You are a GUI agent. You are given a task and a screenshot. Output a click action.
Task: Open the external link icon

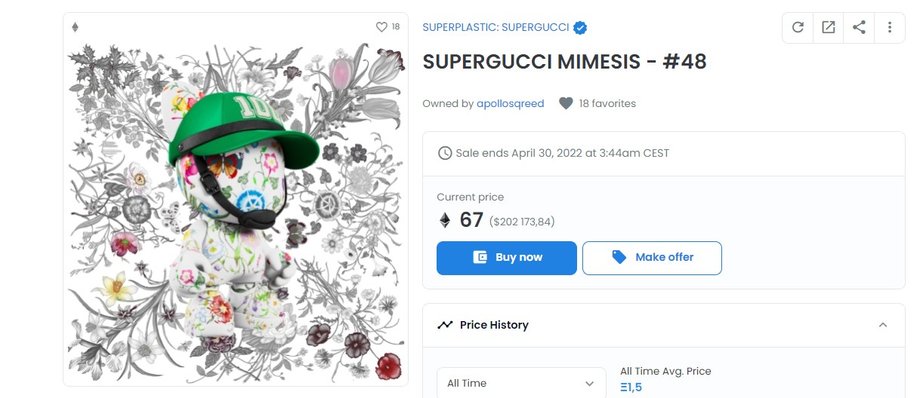coord(828,28)
